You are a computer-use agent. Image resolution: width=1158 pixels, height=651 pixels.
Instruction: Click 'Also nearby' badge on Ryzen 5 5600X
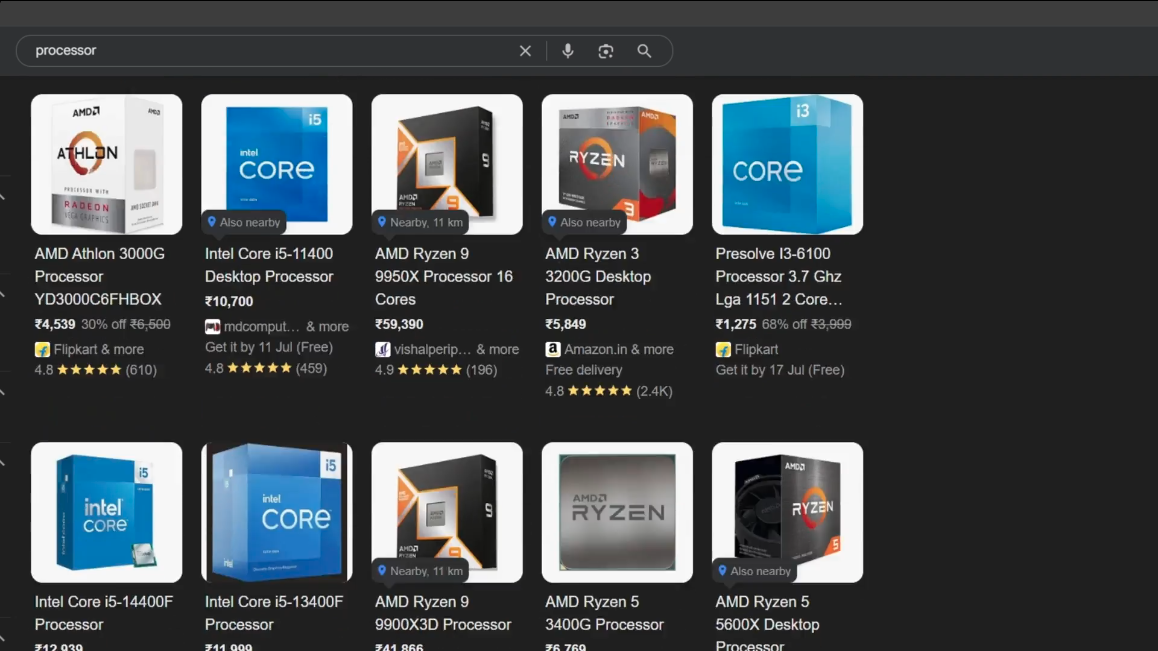coord(755,570)
